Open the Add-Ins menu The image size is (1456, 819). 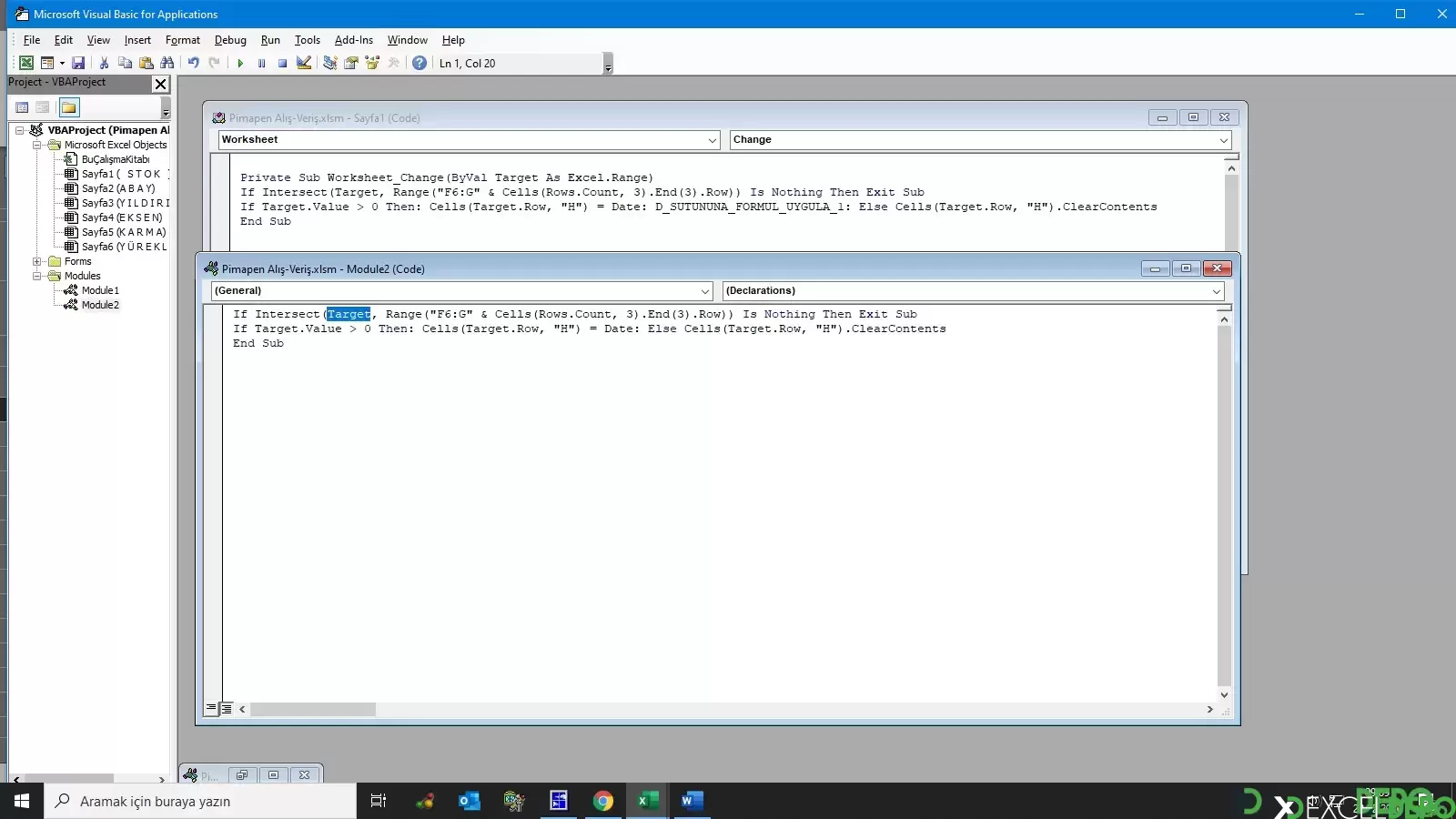pyautogui.click(x=354, y=40)
